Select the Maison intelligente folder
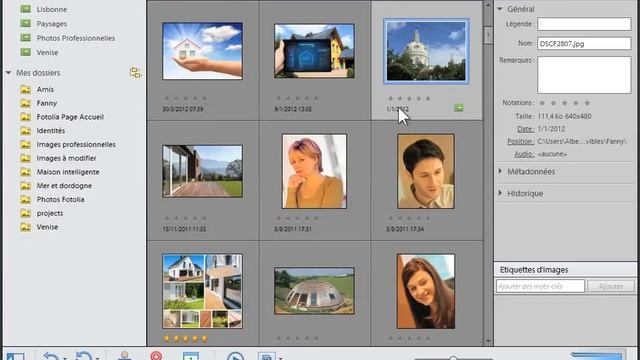Viewport: 640px width, 360px height. pyautogui.click(x=68, y=172)
